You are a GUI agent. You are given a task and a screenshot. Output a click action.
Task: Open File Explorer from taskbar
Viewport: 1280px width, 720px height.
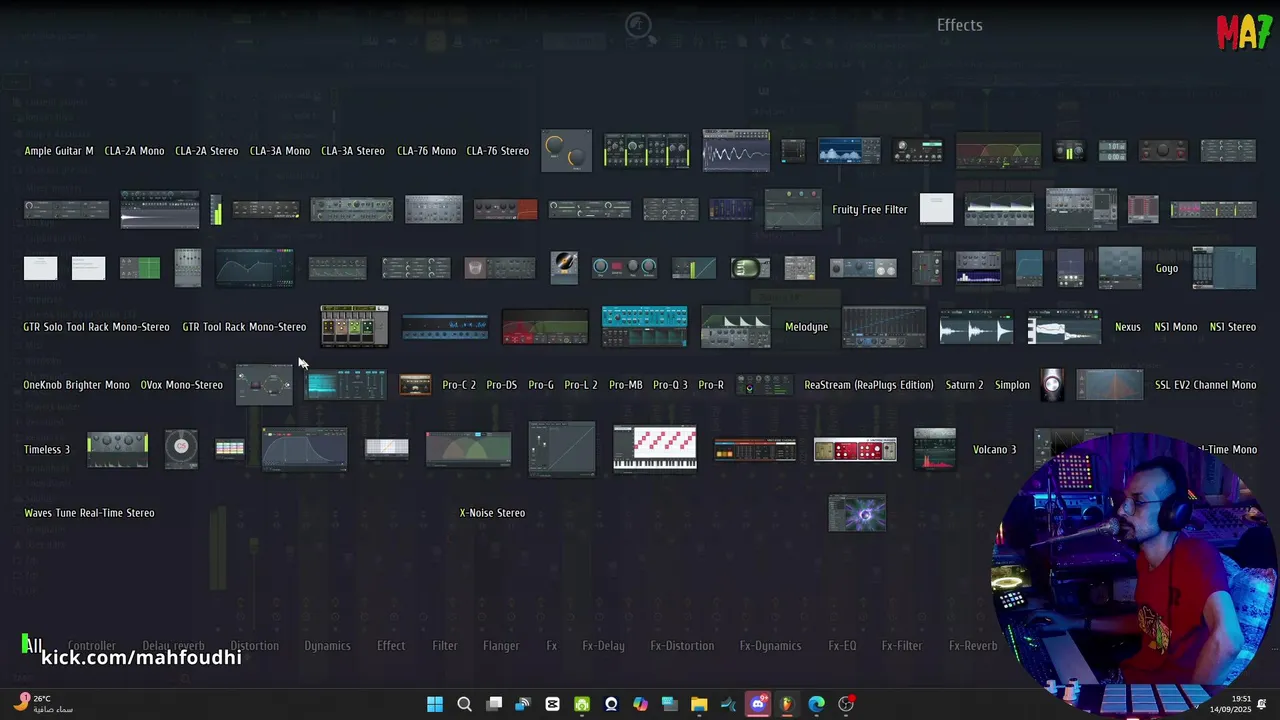point(699,704)
